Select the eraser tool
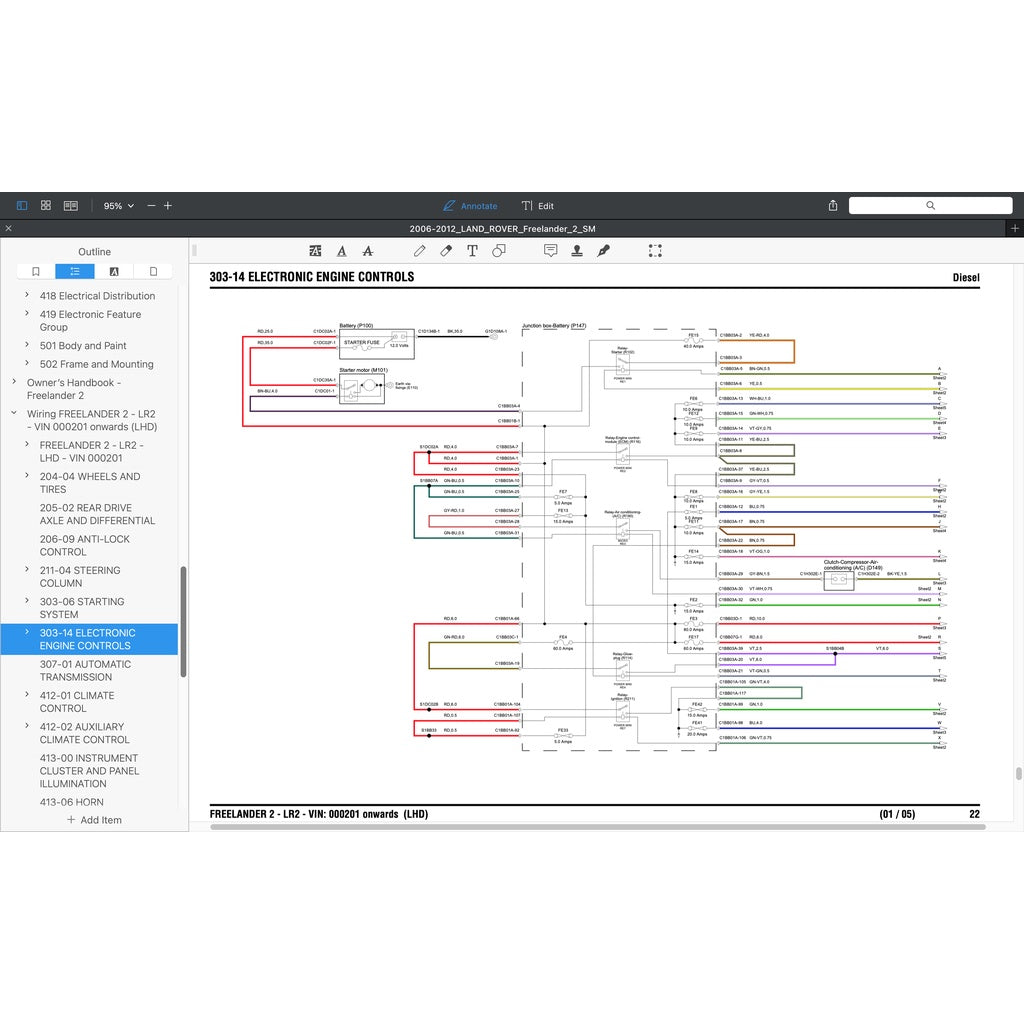The image size is (1024, 1024). click(446, 251)
